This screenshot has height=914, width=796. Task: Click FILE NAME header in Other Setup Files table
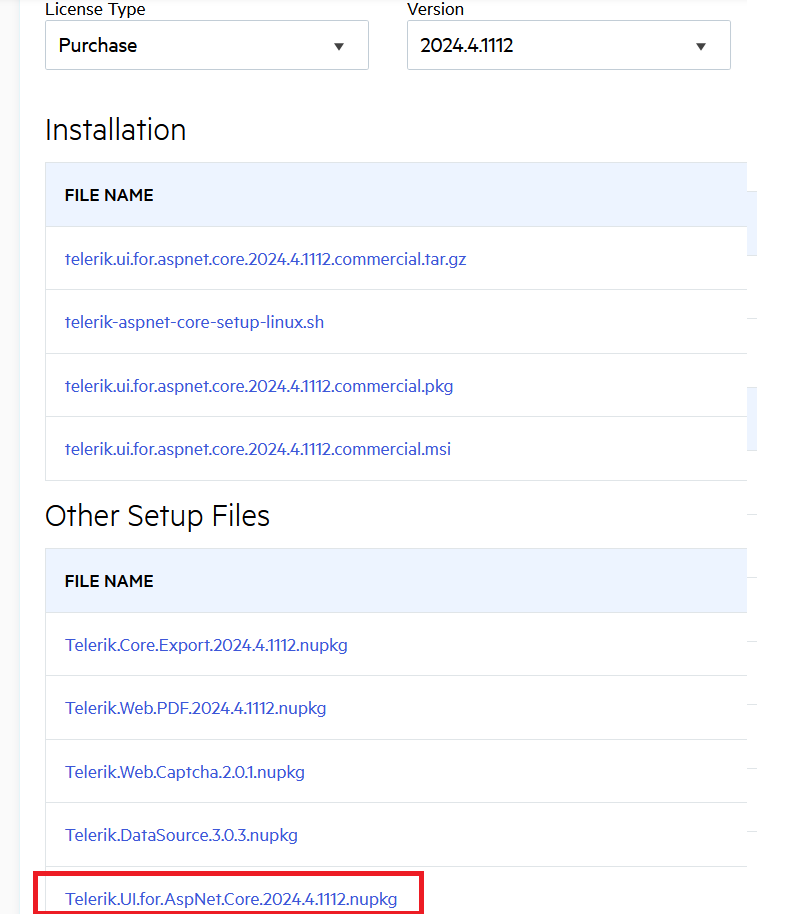pyautogui.click(x=109, y=581)
